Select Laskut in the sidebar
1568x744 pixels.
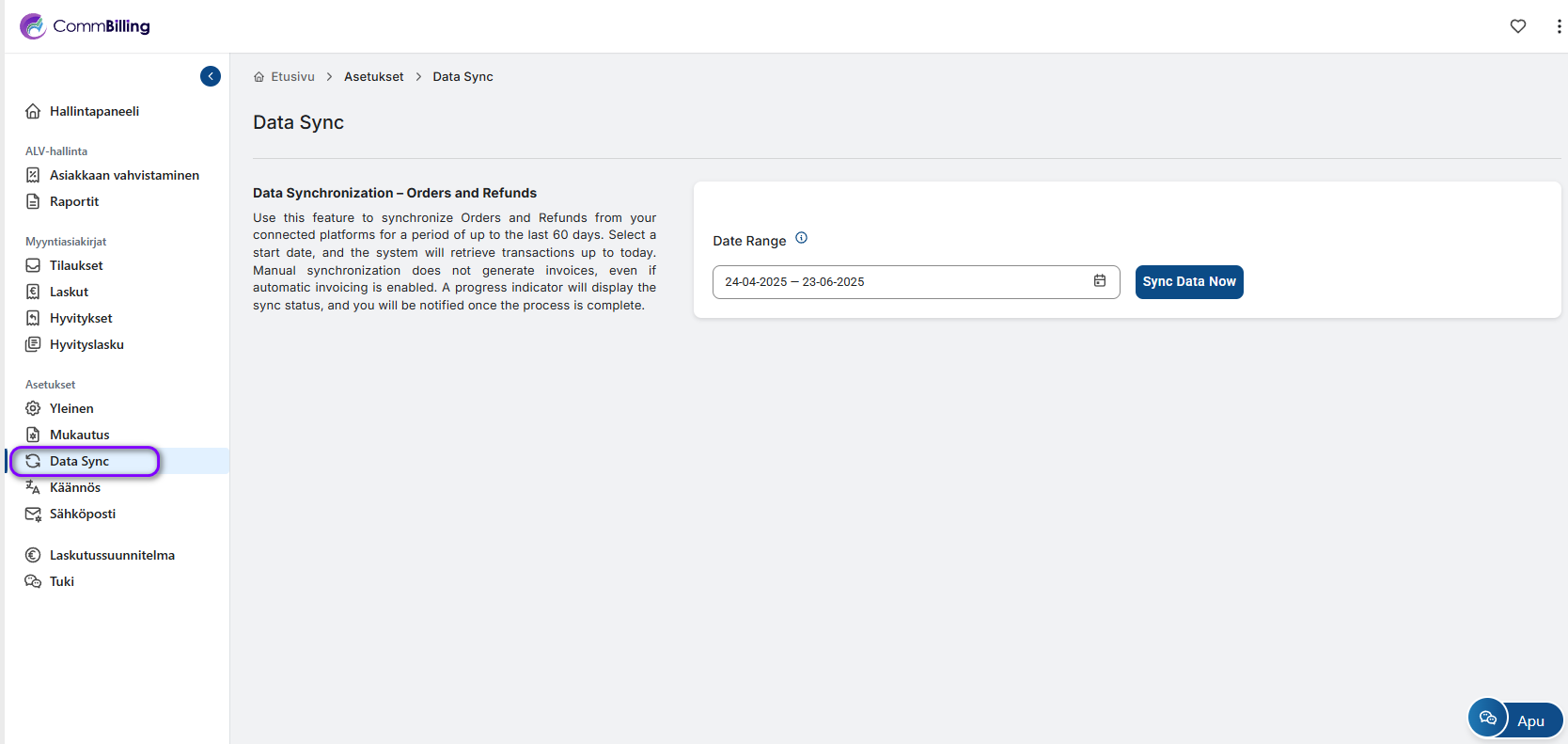point(69,292)
